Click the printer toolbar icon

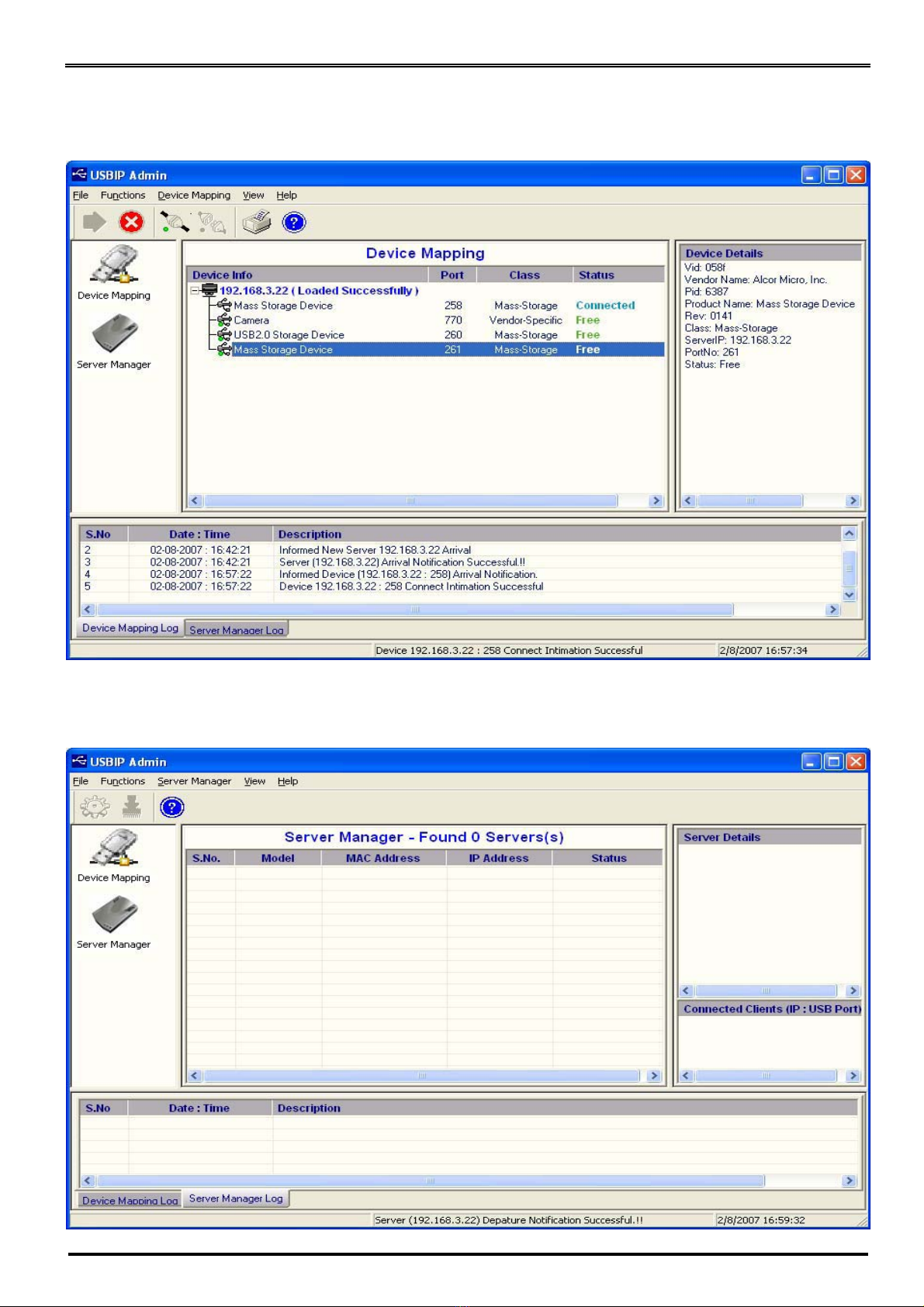pos(257,223)
